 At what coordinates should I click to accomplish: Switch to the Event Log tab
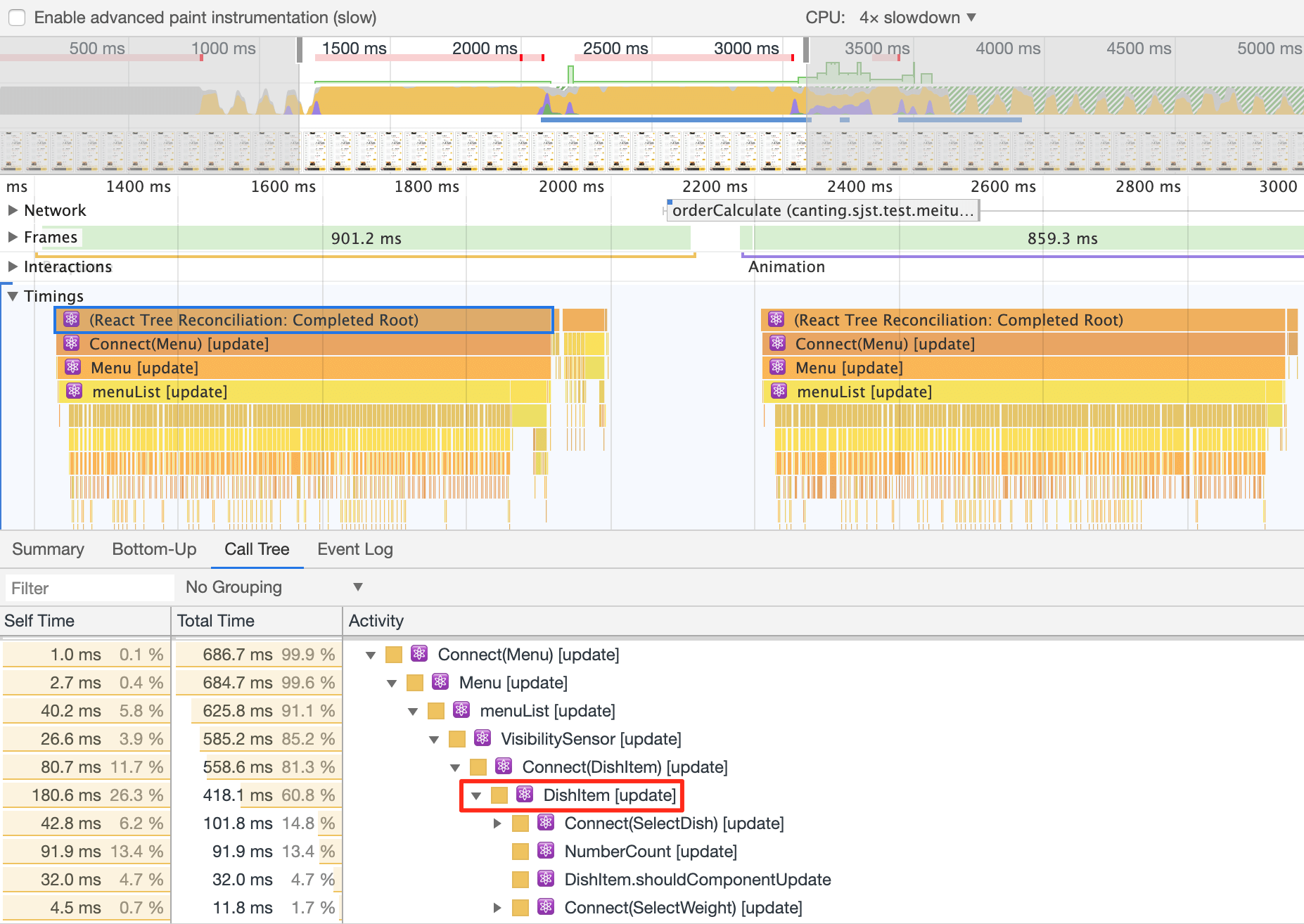pos(354,549)
